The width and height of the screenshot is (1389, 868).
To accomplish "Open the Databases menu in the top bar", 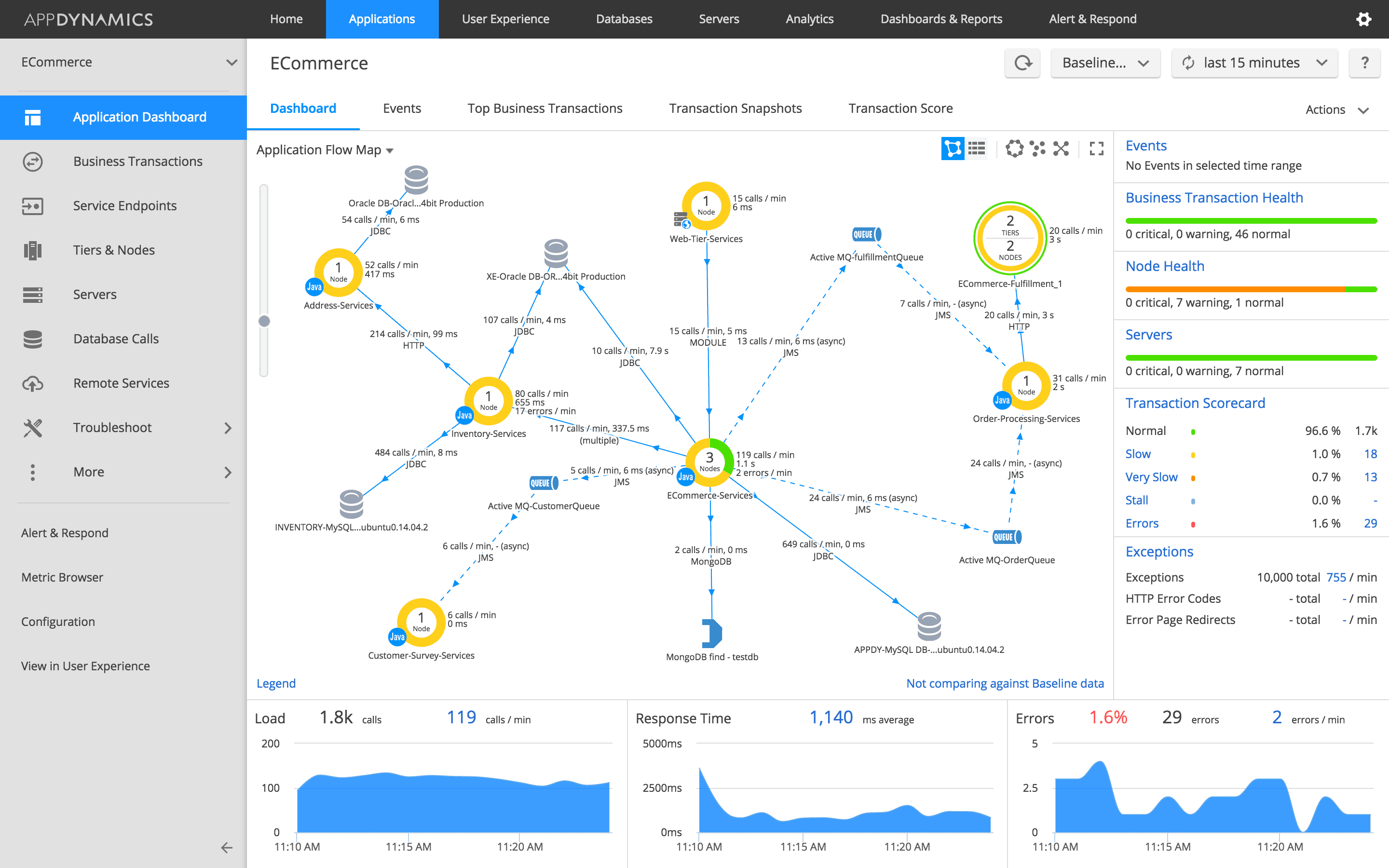I will [x=624, y=19].
